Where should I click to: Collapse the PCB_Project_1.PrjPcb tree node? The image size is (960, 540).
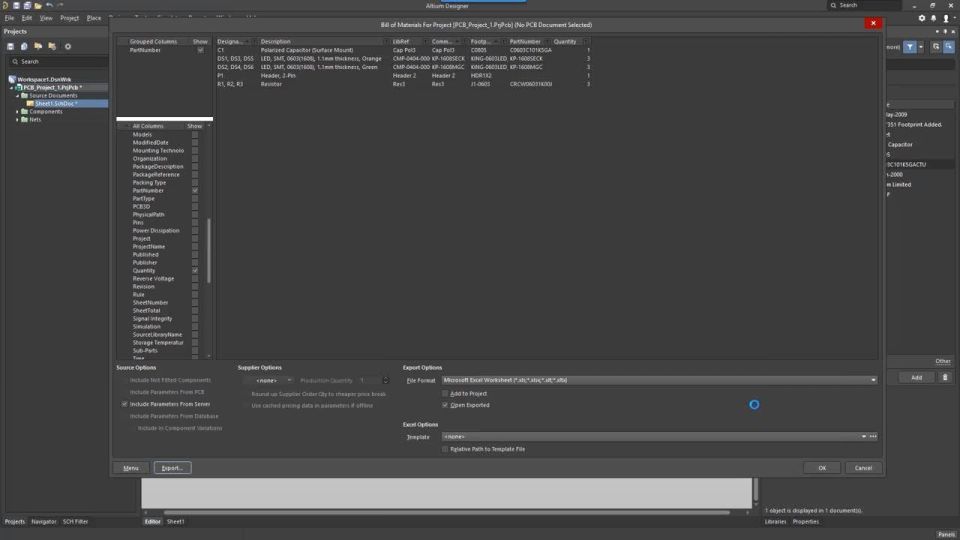pyautogui.click(x=11, y=88)
